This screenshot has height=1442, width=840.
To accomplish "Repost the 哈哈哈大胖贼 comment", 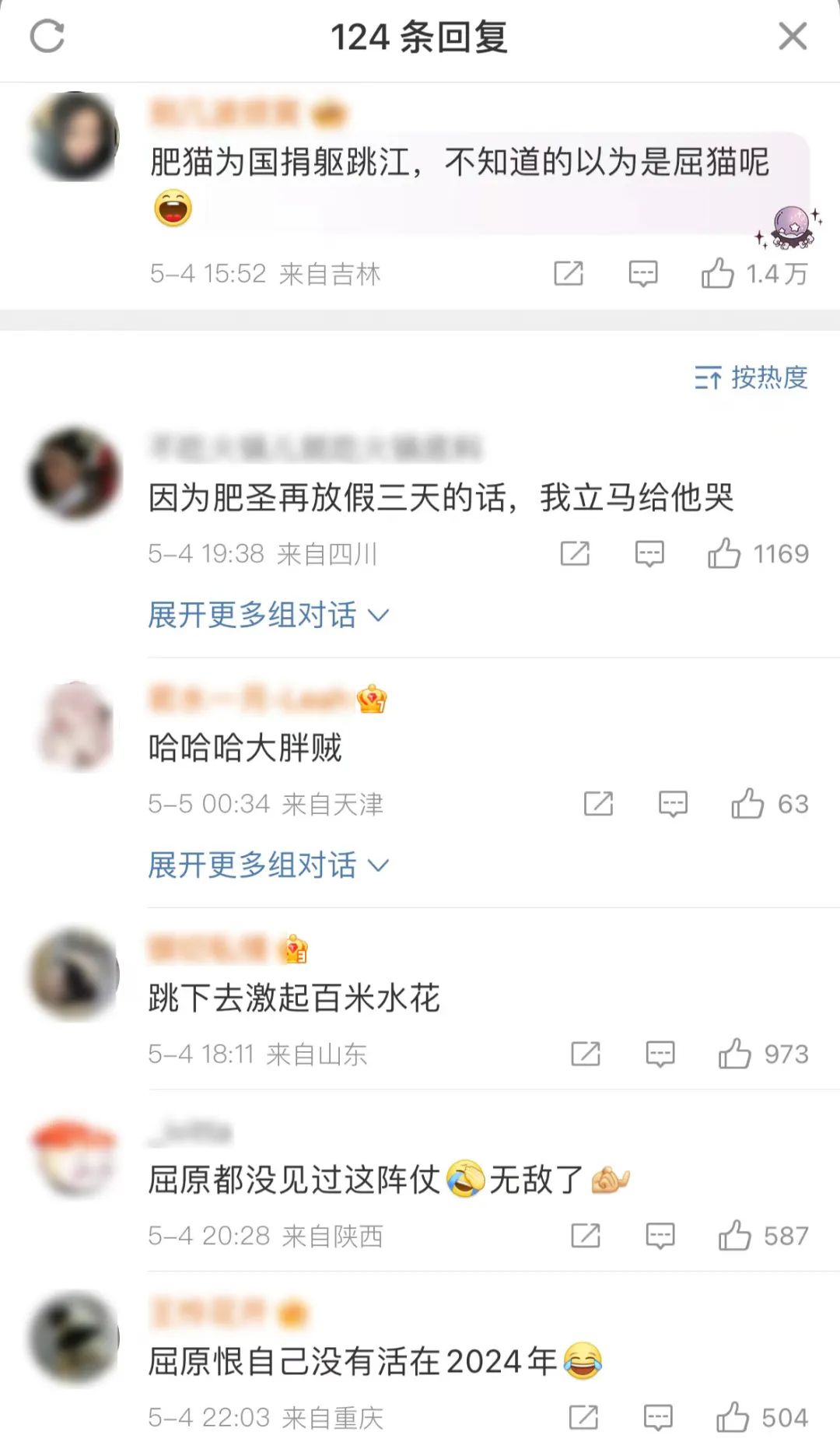I will (598, 803).
